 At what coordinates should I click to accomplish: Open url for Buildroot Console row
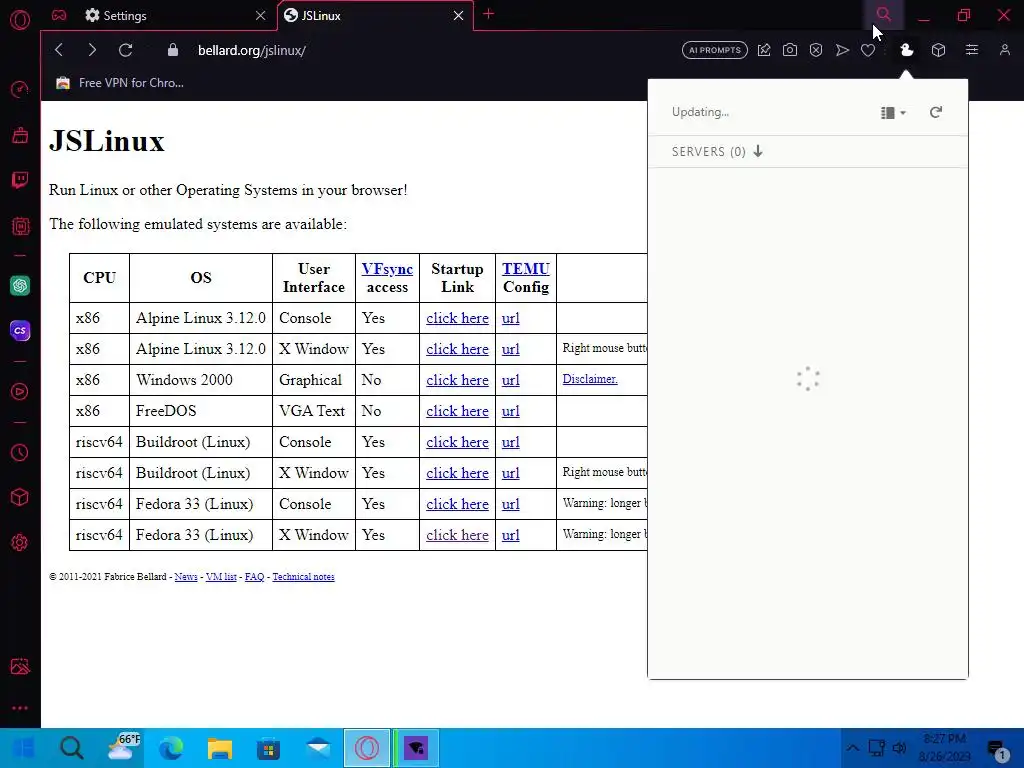point(511,442)
